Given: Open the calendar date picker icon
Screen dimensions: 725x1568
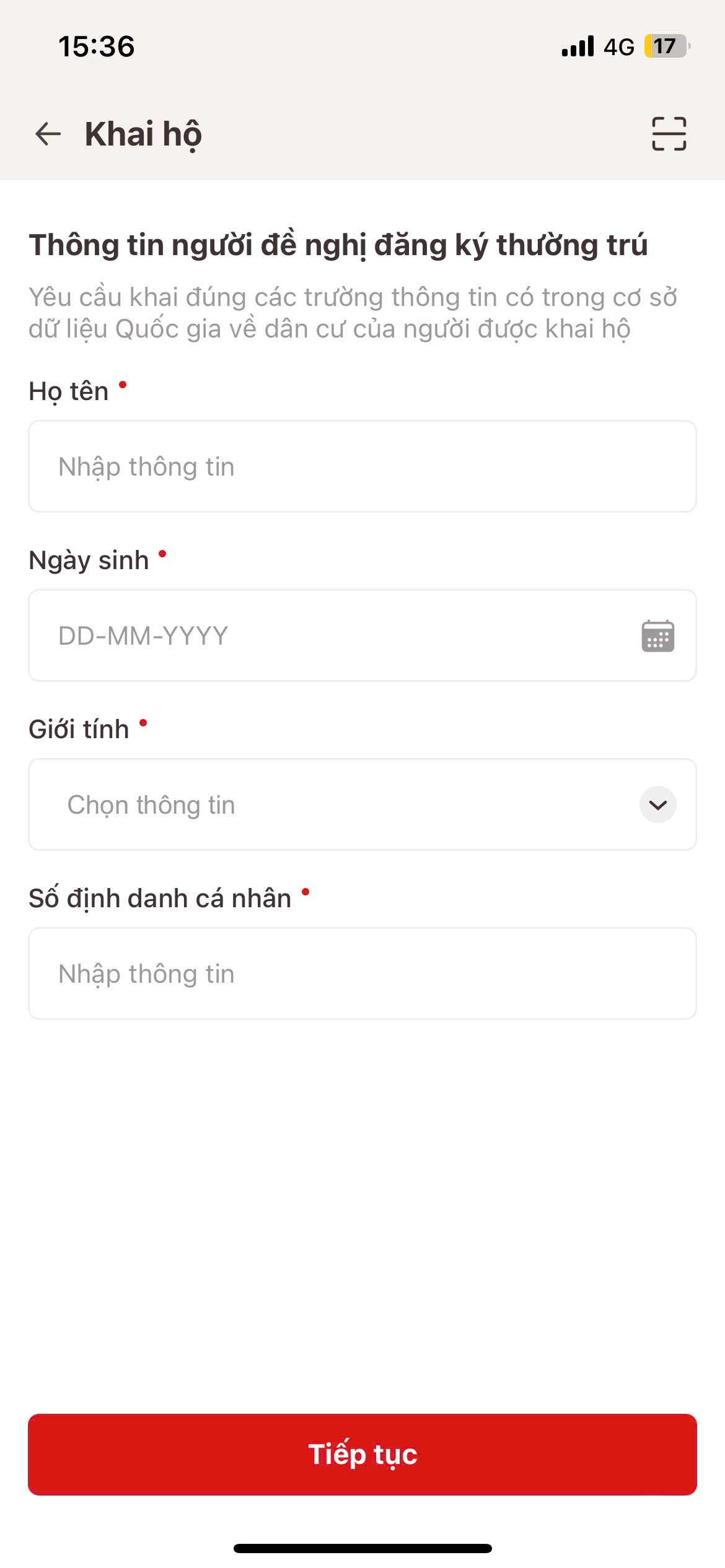Looking at the screenshot, I should click(657, 635).
